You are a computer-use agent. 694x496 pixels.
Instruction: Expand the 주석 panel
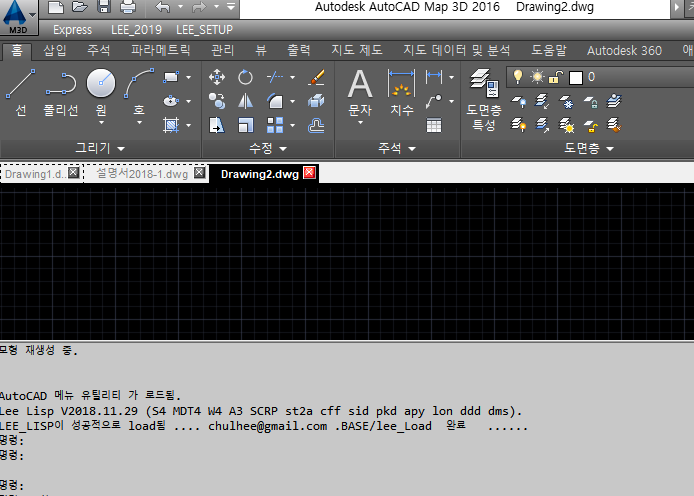tap(397, 148)
